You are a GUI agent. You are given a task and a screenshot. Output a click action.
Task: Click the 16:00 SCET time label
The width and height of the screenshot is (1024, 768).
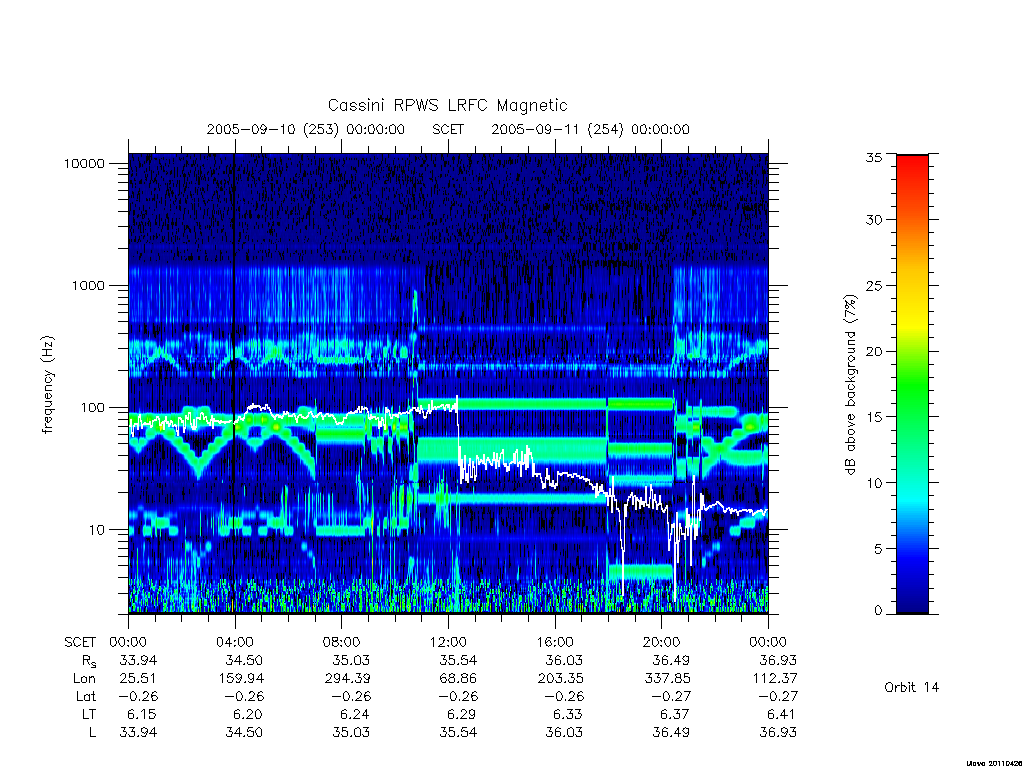pyautogui.click(x=554, y=643)
